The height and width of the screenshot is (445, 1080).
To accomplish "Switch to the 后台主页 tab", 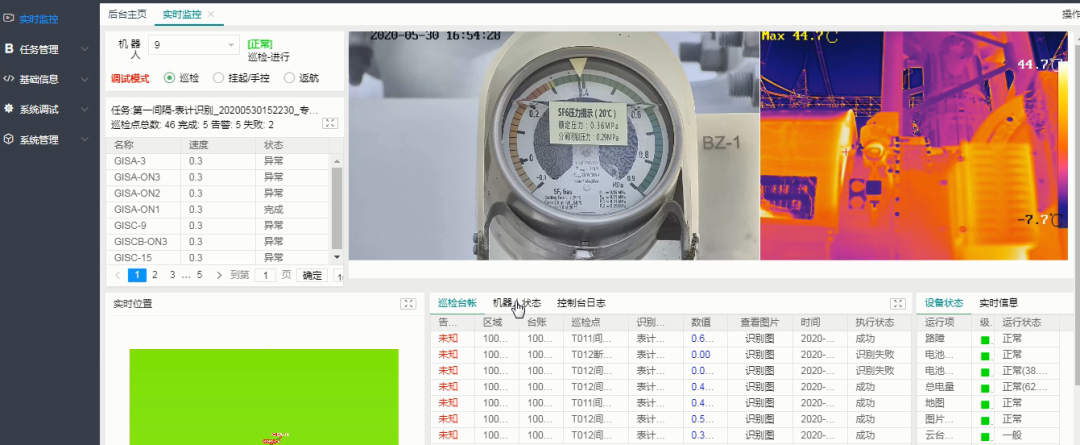I will [127, 14].
